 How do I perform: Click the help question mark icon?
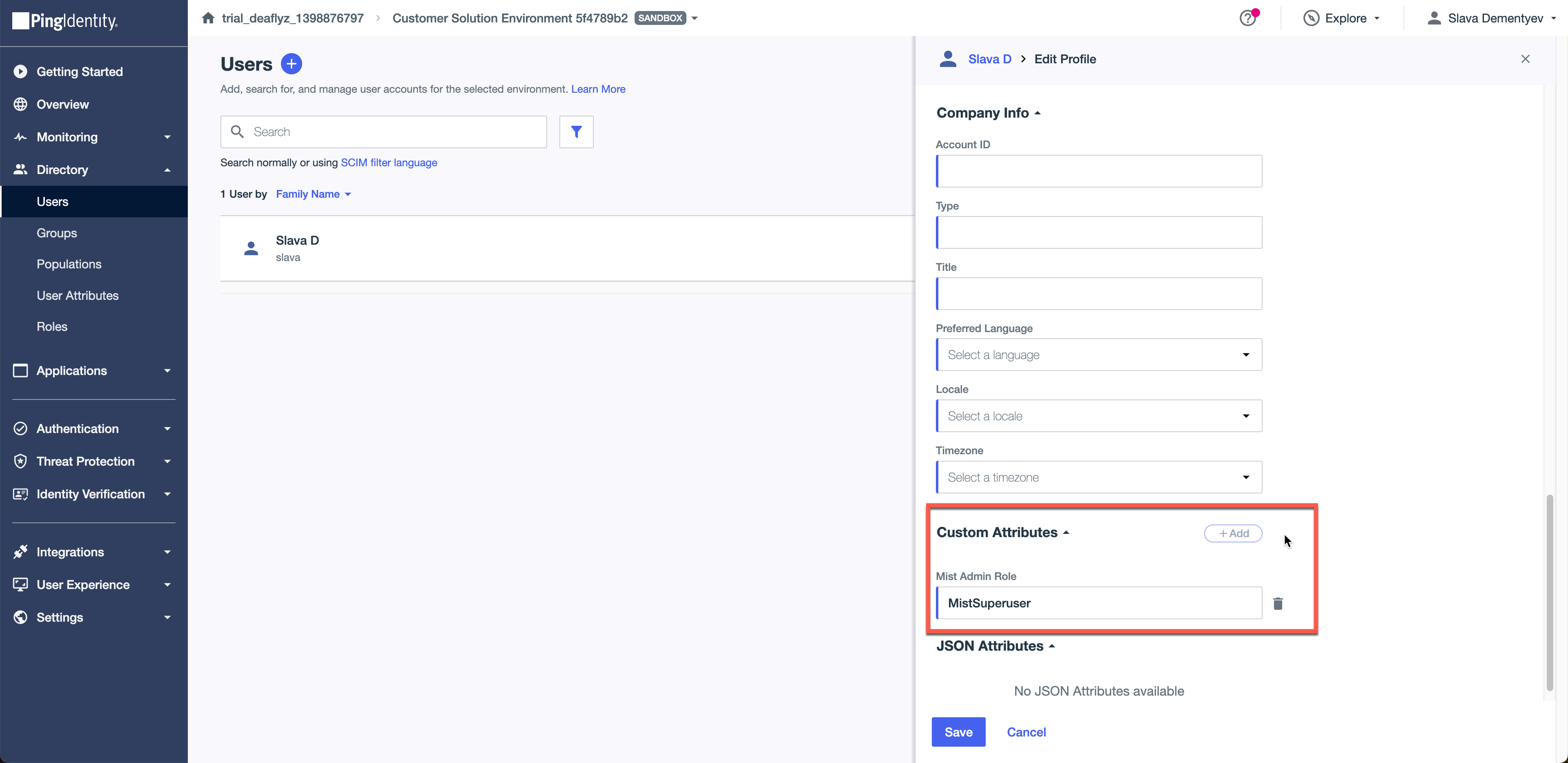click(1247, 18)
